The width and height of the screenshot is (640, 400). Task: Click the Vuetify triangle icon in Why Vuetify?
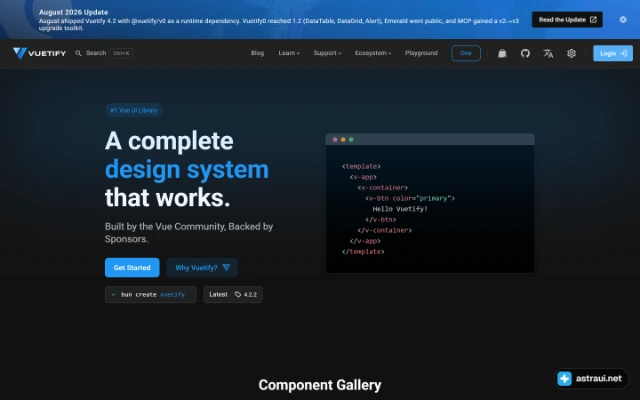pos(227,267)
